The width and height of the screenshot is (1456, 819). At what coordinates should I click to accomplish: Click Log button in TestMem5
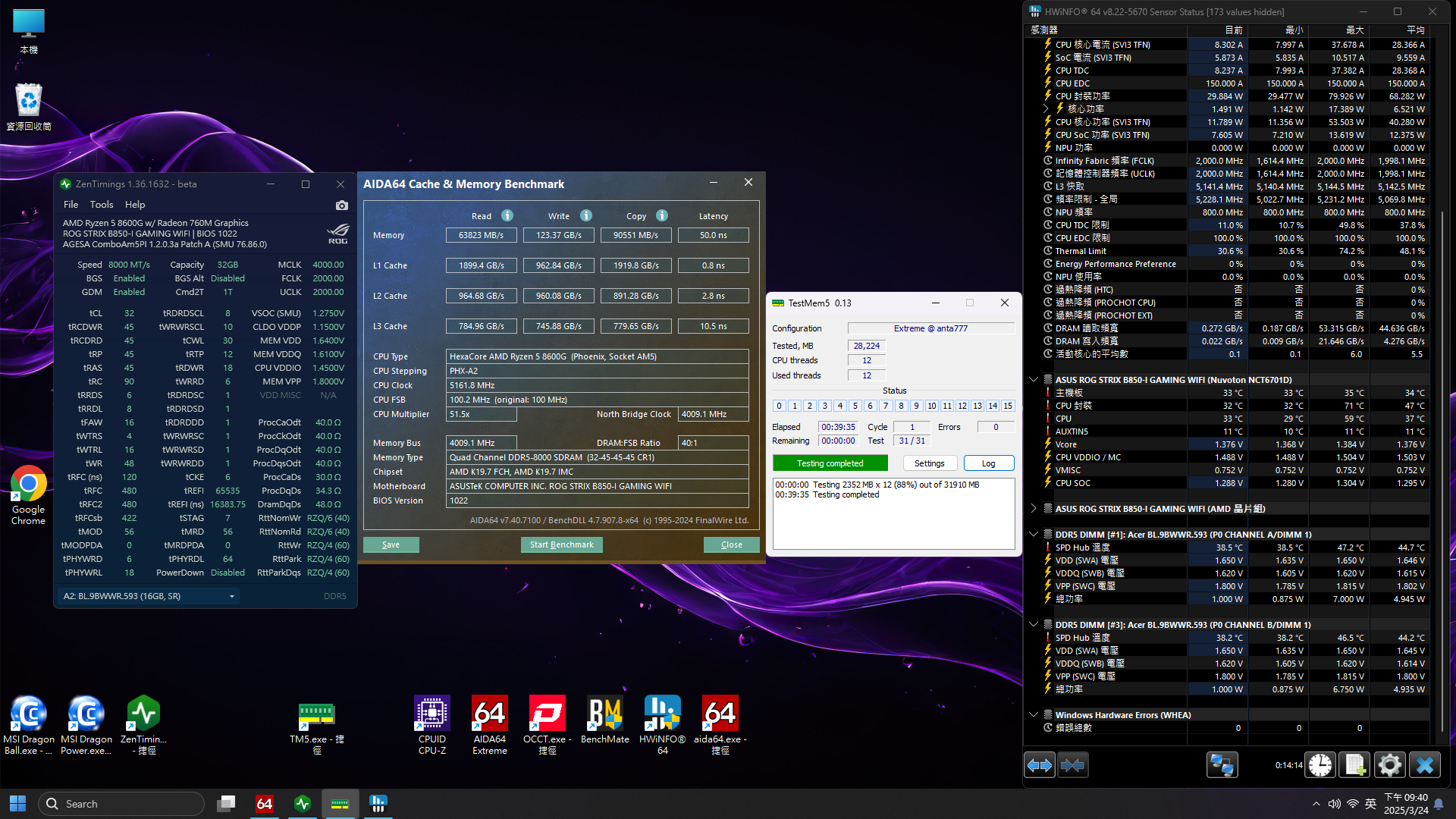[x=988, y=463]
